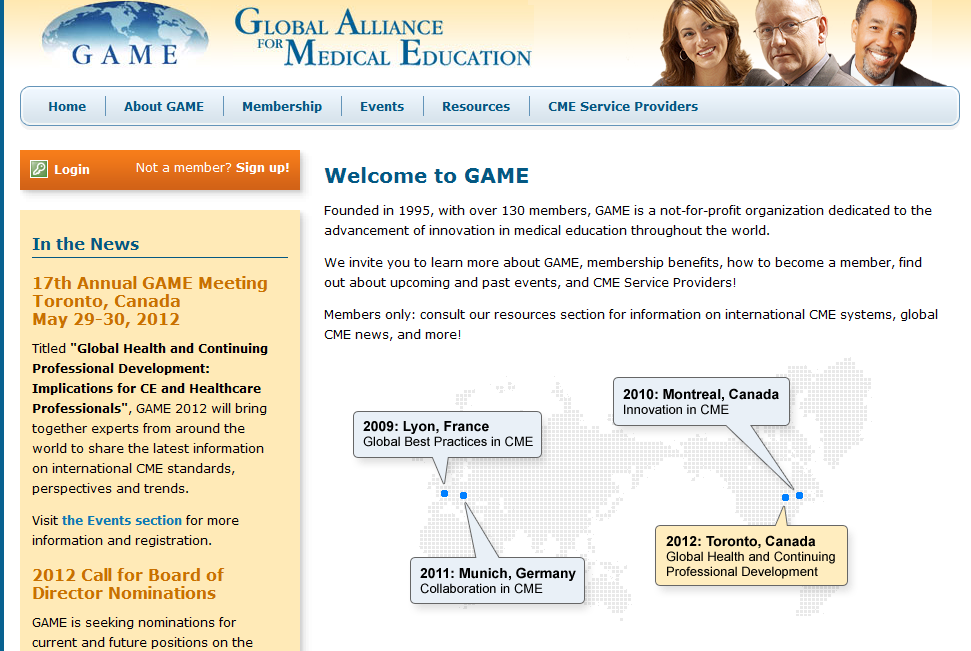Open the 2009 Lyon, France callout

(447, 434)
